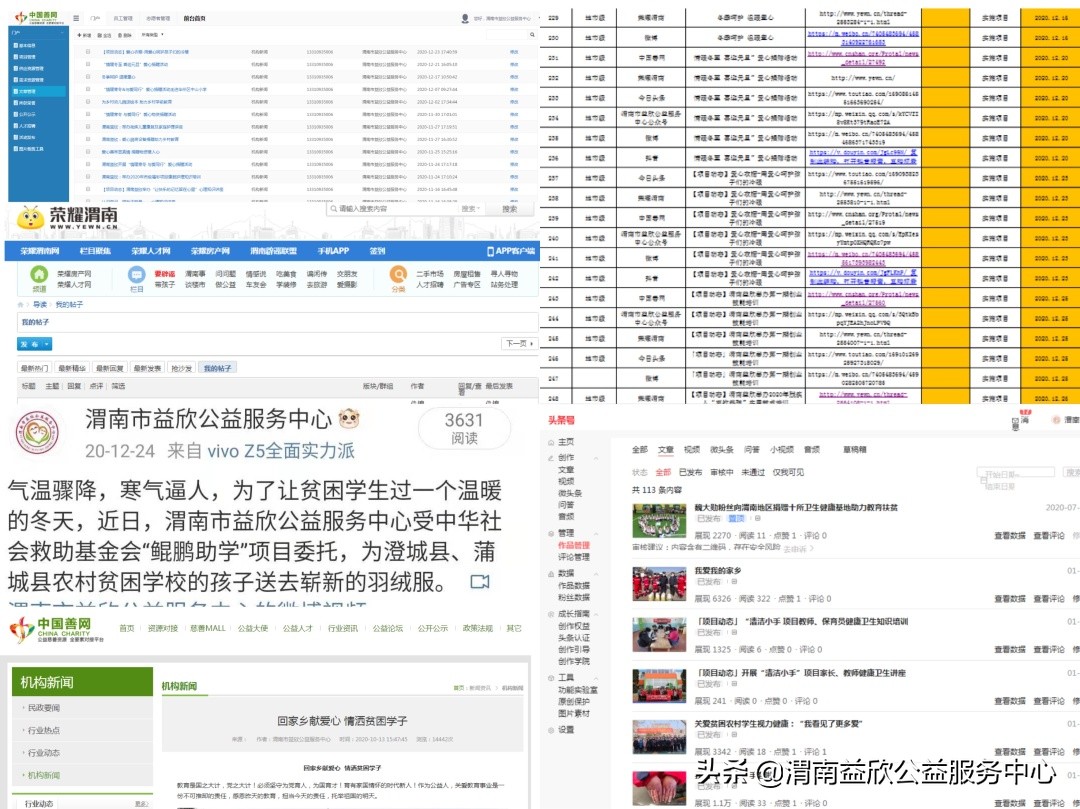Click the breadcrumb home icon before 导读
The image size is (1080, 809).
tap(21, 304)
